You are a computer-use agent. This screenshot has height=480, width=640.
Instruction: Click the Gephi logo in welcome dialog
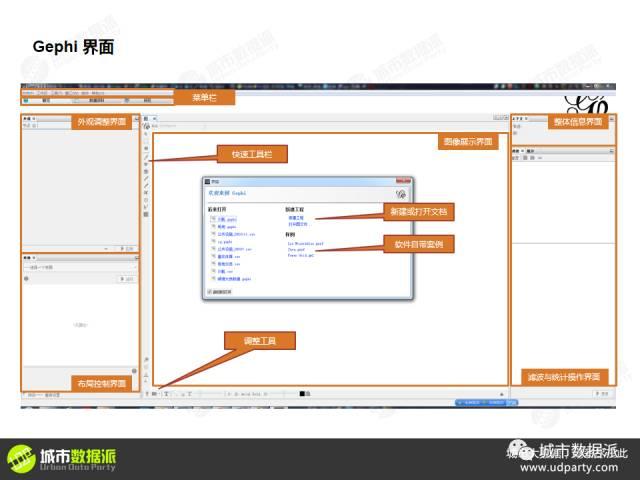(401, 194)
